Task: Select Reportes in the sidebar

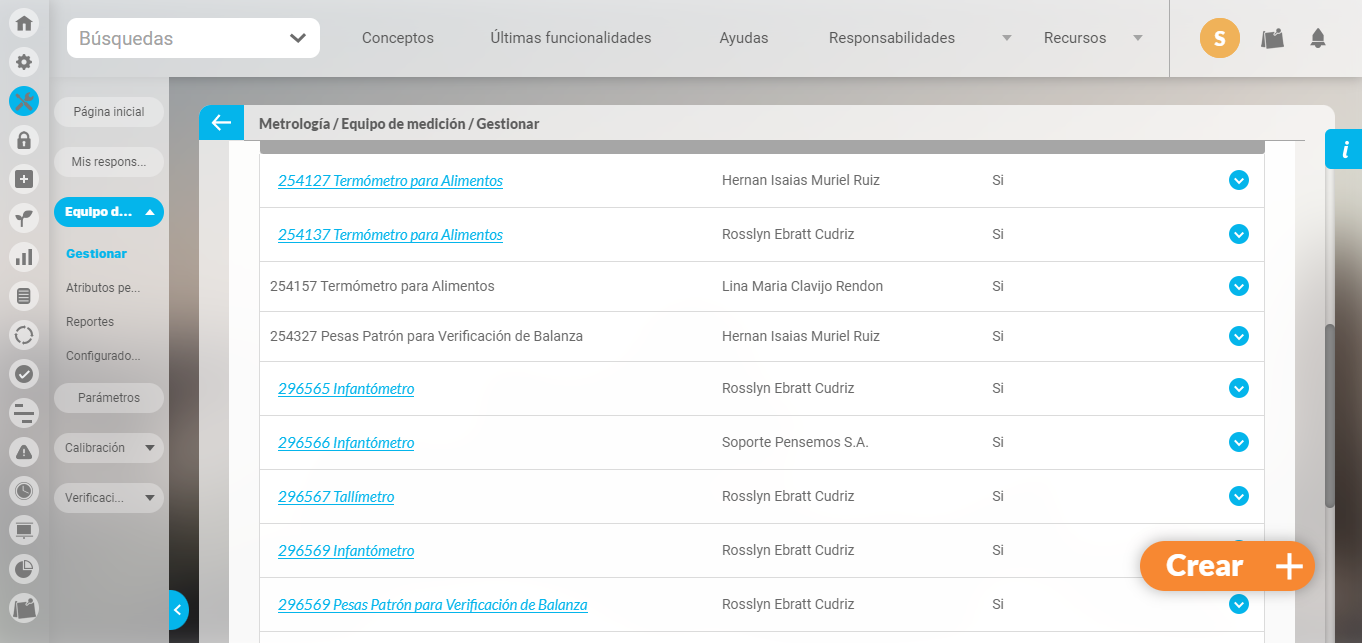Action: click(x=90, y=322)
